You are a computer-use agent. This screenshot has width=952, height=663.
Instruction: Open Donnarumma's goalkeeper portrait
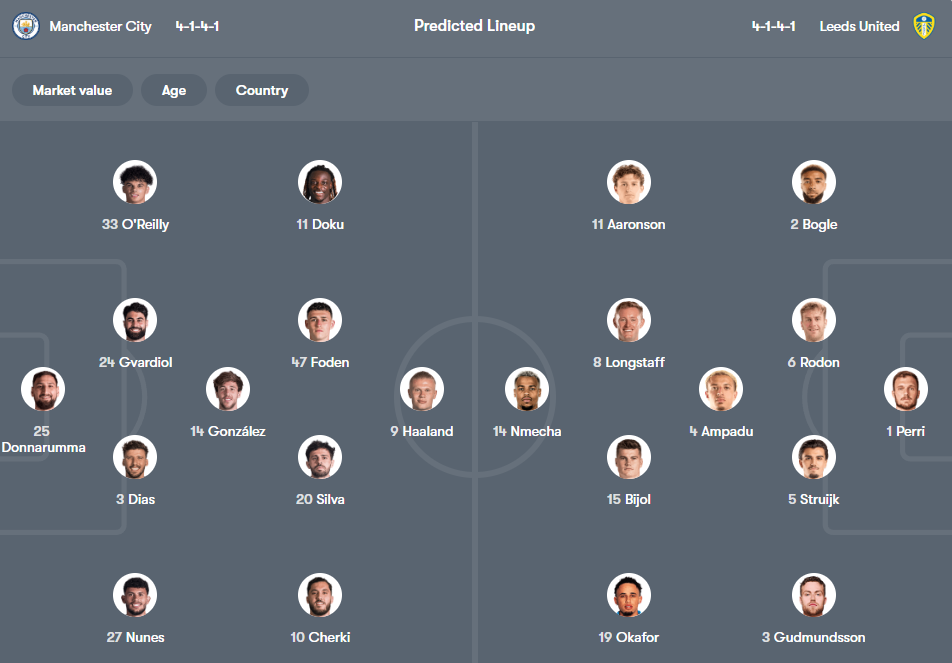pos(43,389)
